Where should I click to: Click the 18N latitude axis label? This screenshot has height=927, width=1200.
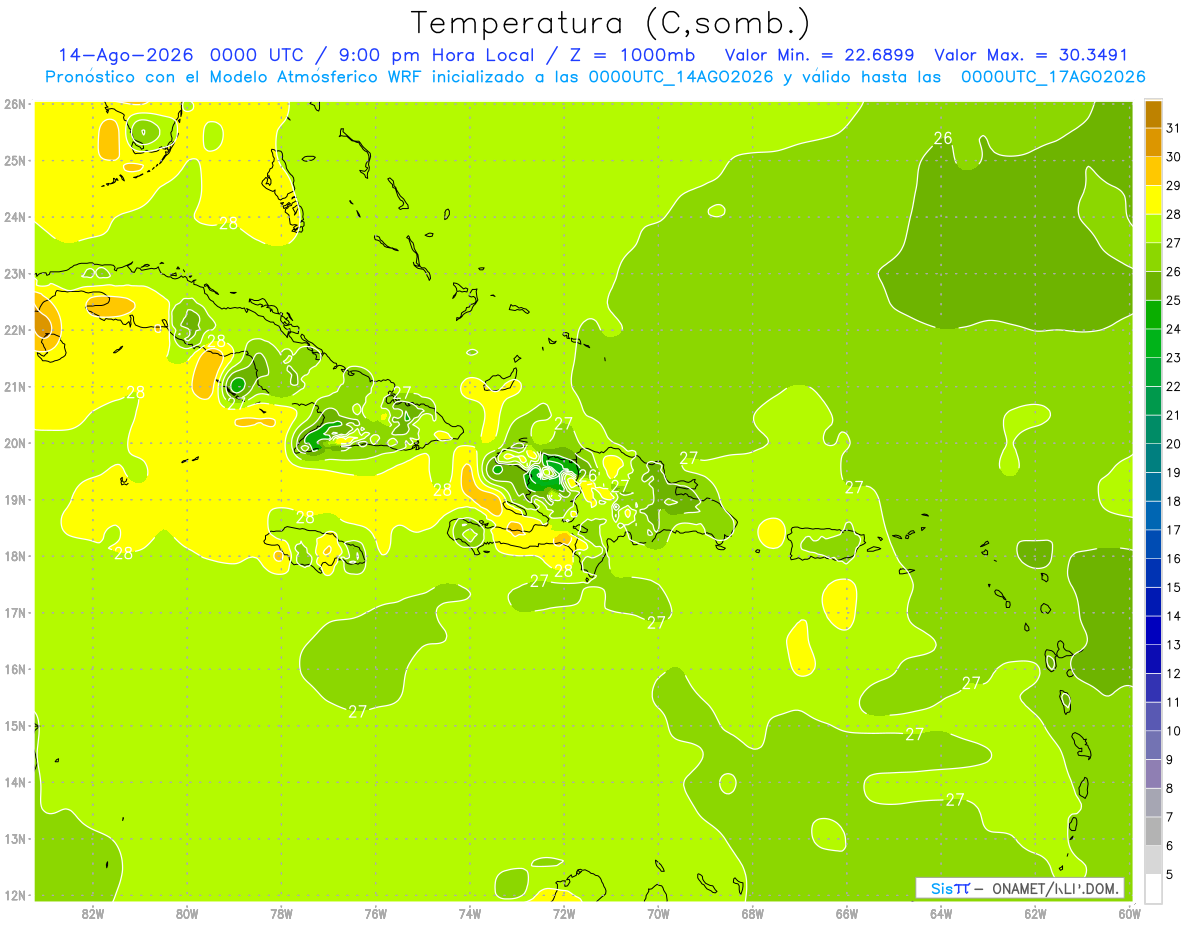tap(15, 556)
